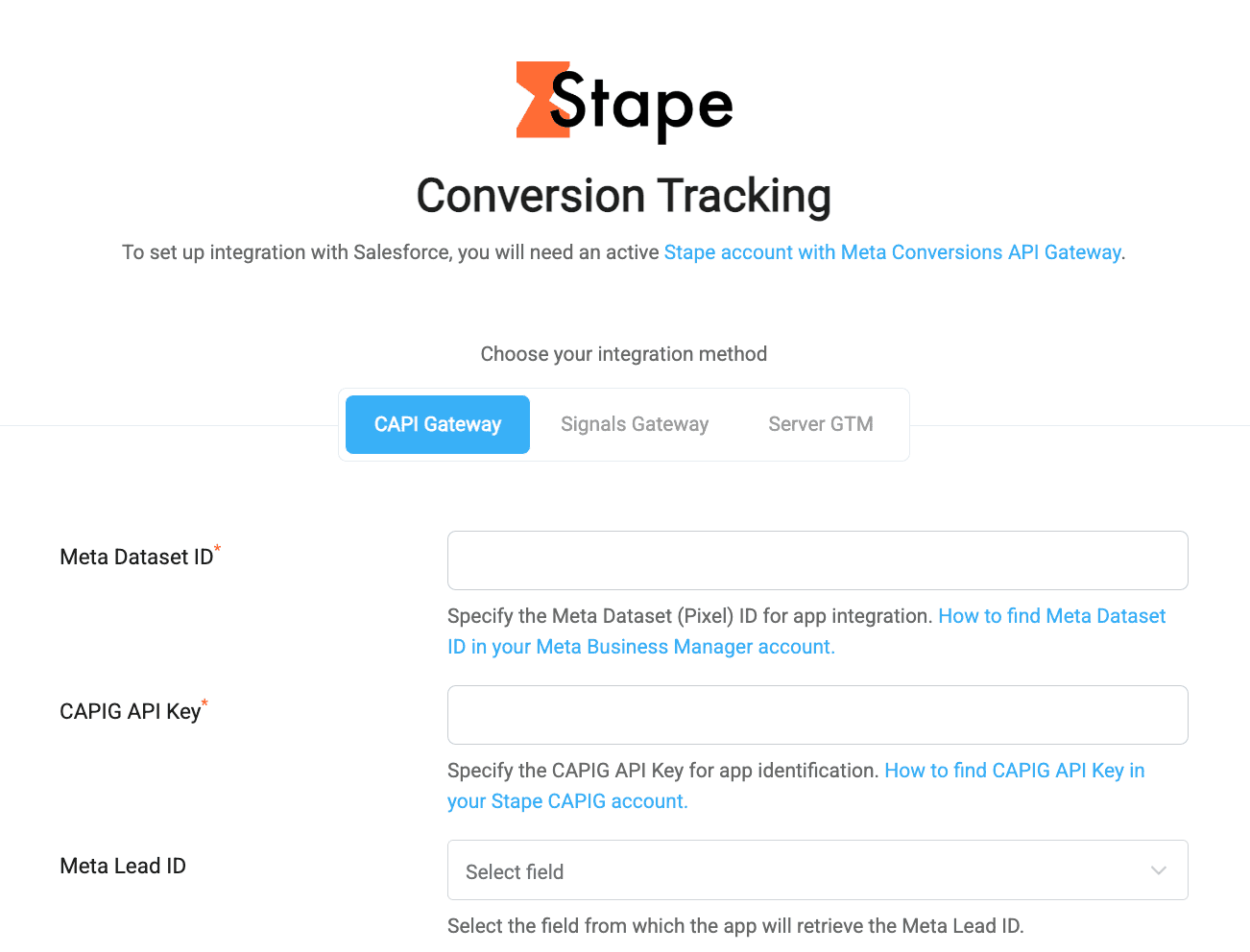Click the chevron arrow on Select field
The image size is (1250, 952).
coord(1159,870)
